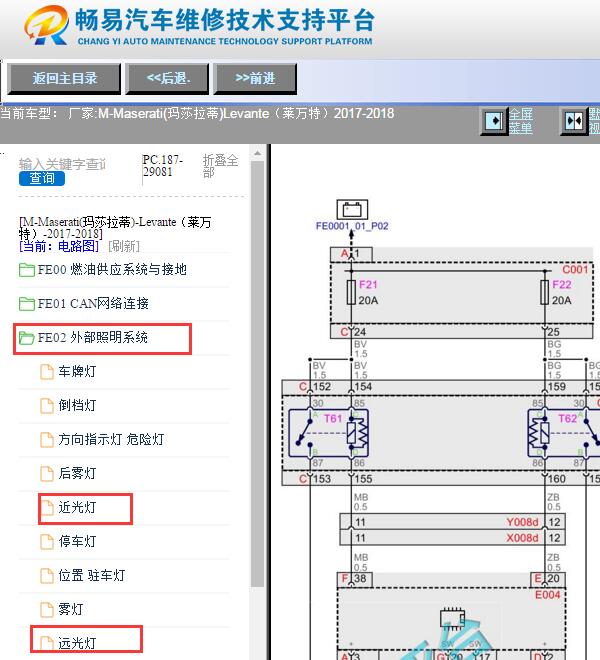
Task: Click the tree panel vertical scrollbar thumb
Action: coord(257,374)
